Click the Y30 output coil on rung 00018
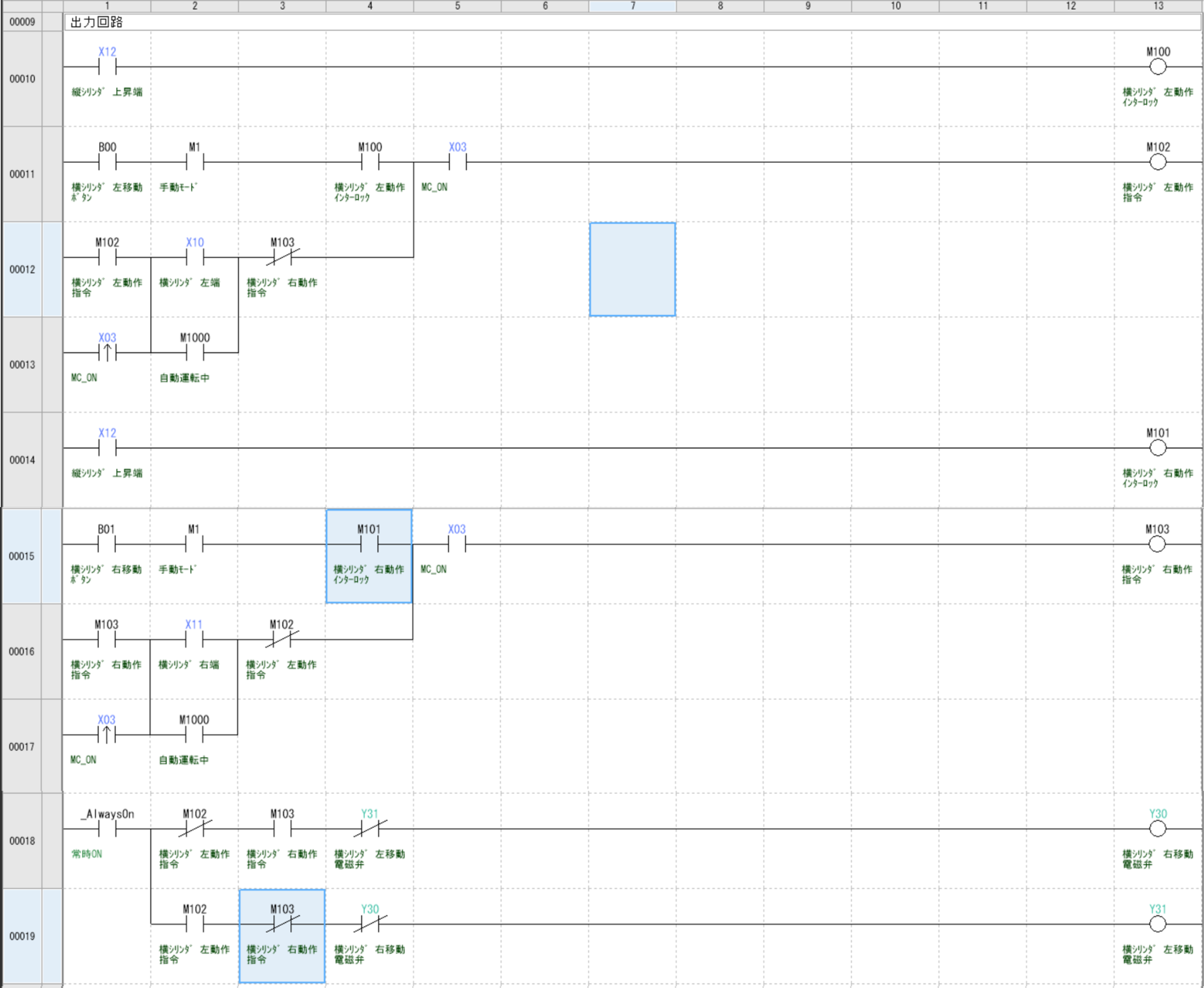The height and width of the screenshot is (988, 1204). [1157, 829]
